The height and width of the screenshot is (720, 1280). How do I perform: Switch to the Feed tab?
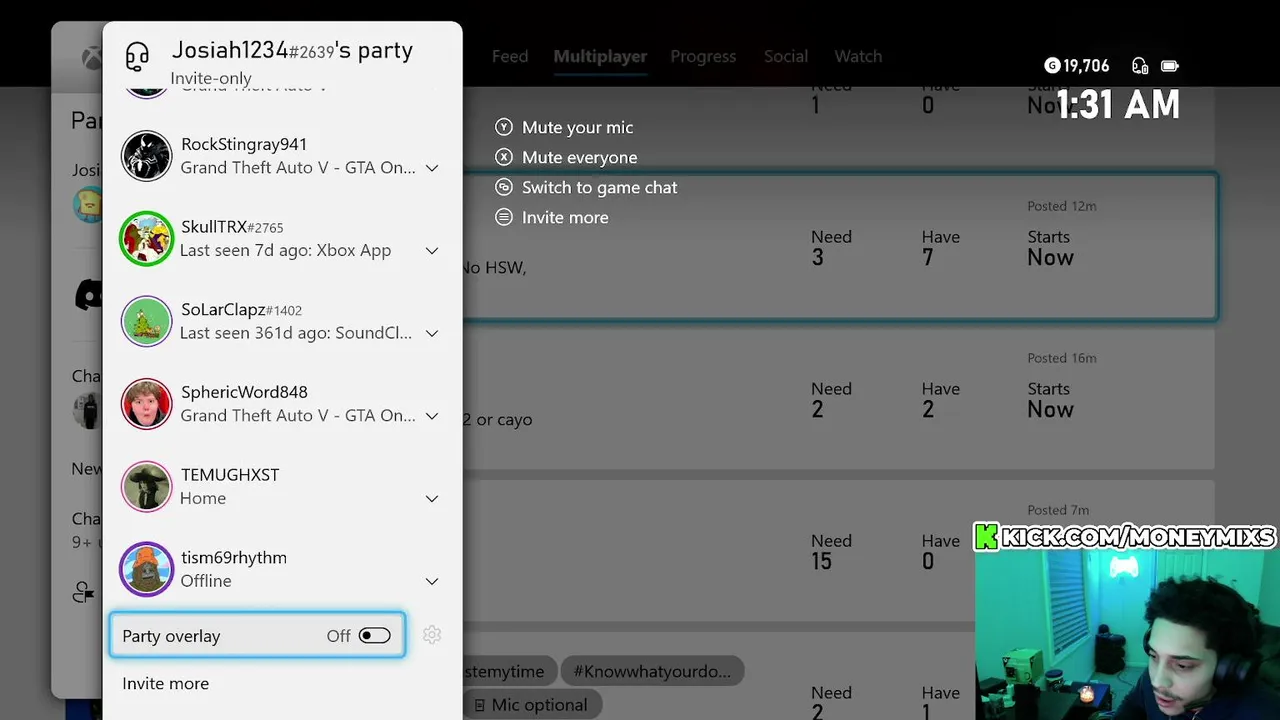(510, 56)
